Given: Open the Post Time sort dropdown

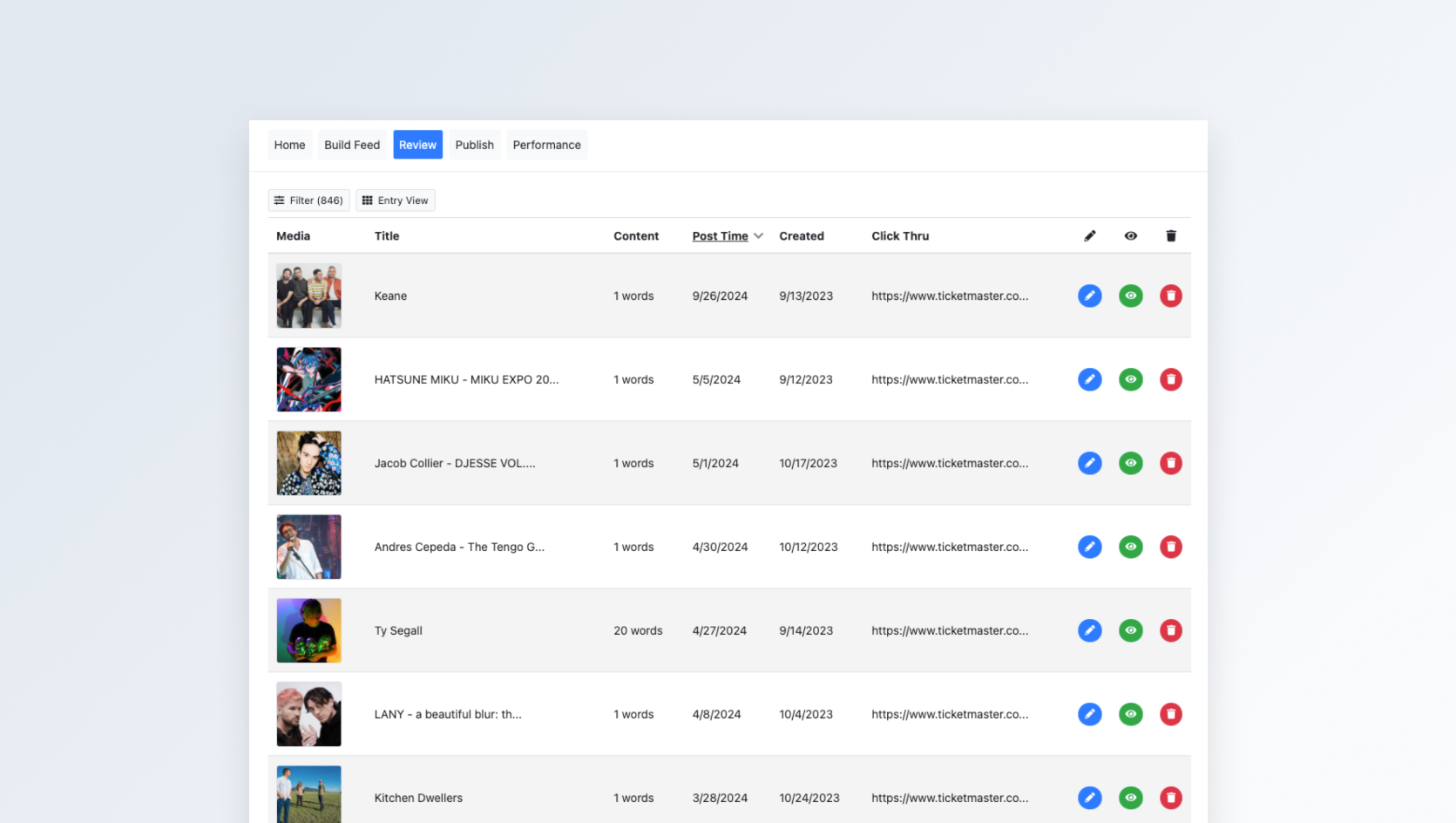Looking at the screenshot, I should click(727, 235).
